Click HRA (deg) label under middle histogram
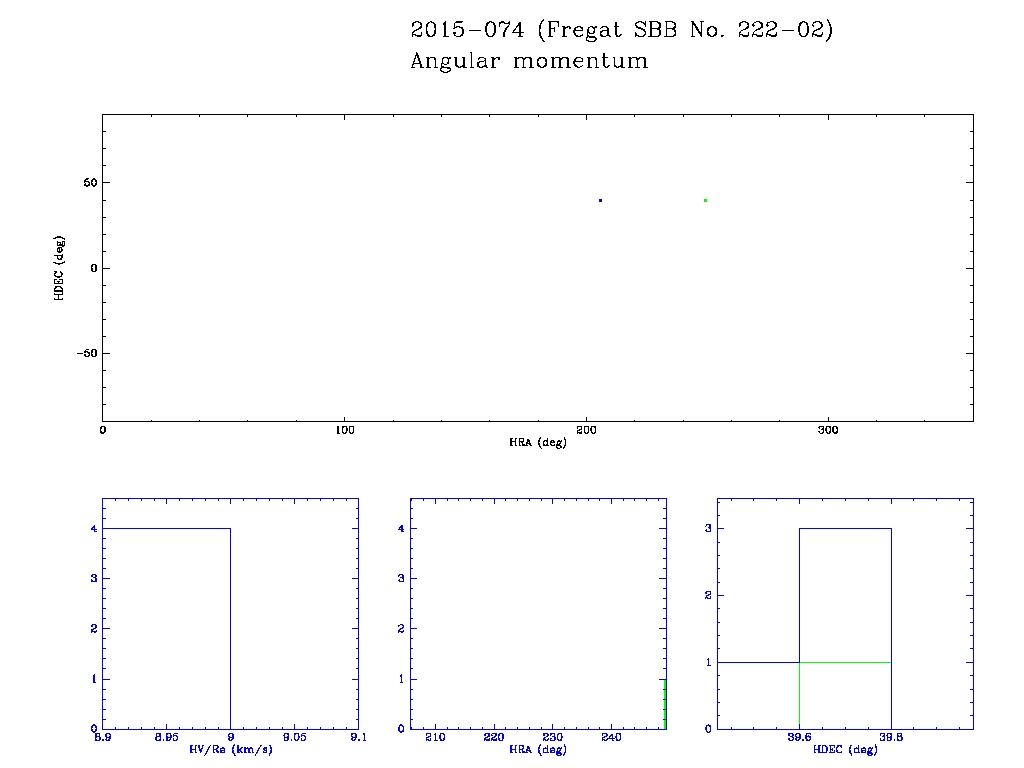Viewport: 1024px width, 768px height. pyautogui.click(x=538, y=750)
